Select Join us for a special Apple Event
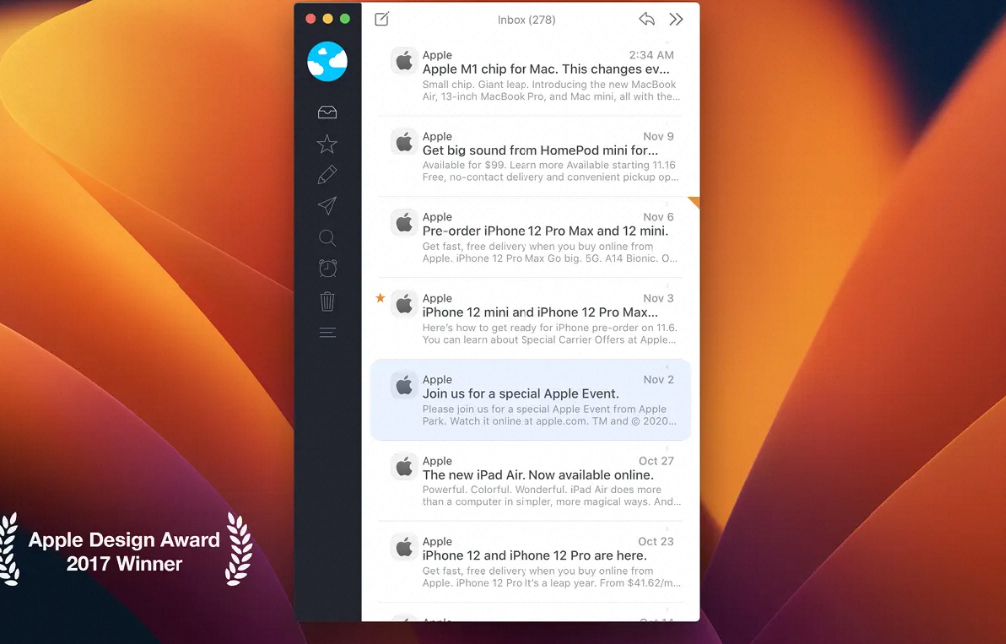1006x644 pixels. 531,400
